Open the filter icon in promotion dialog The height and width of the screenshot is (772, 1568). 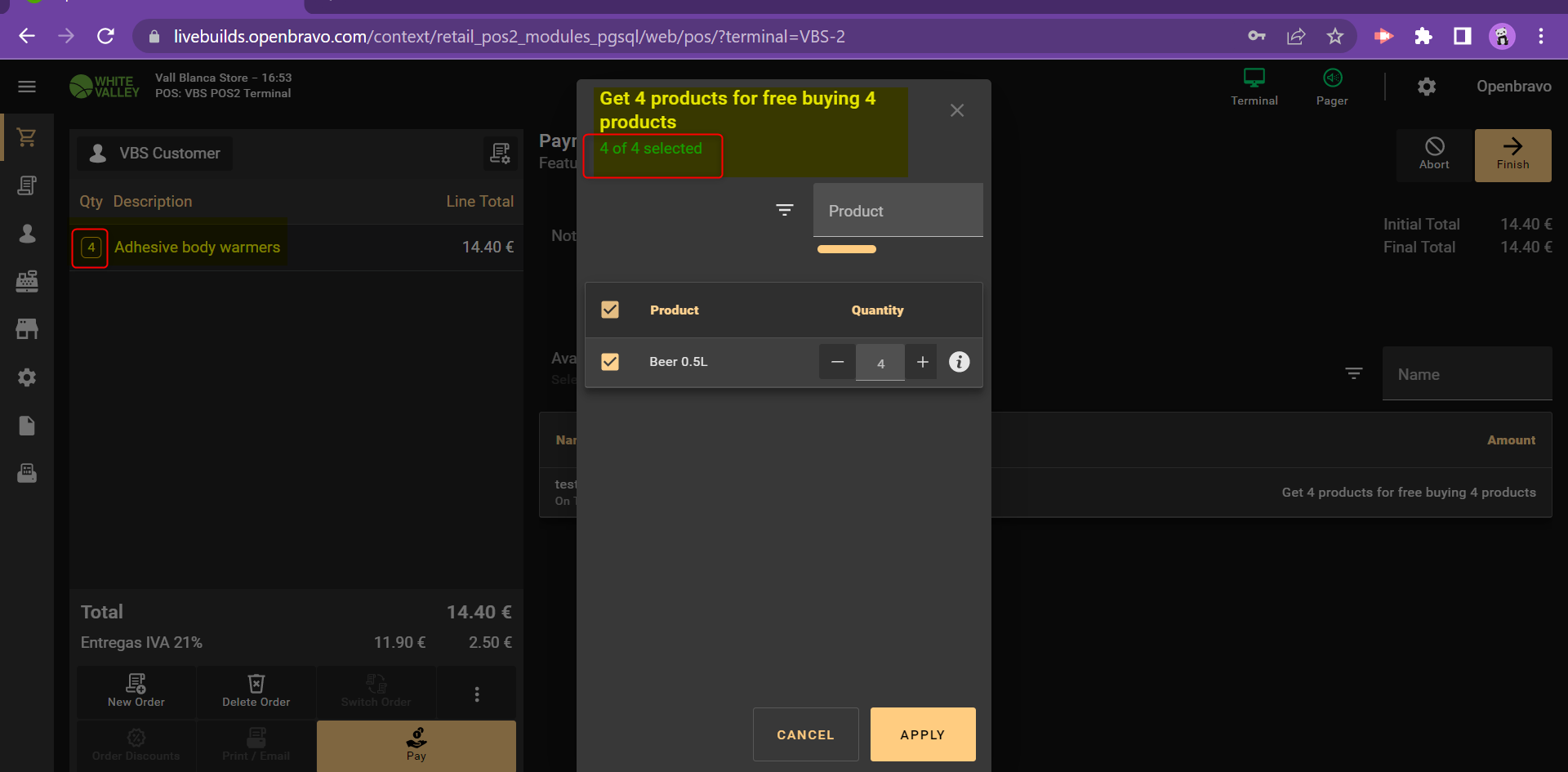pos(785,210)
